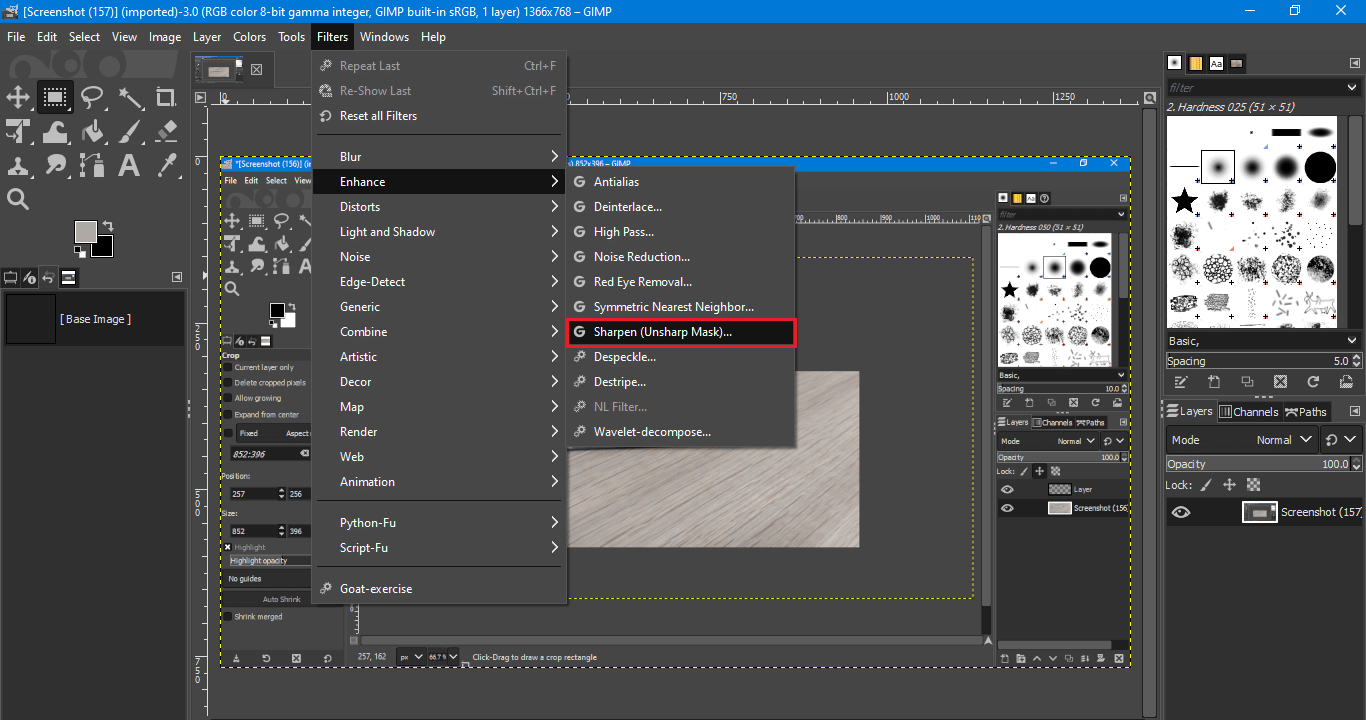Select the Zoom magnifier tool
Image resolution: width=1366 pixels, height=720 pixels.
pos(18,199)
